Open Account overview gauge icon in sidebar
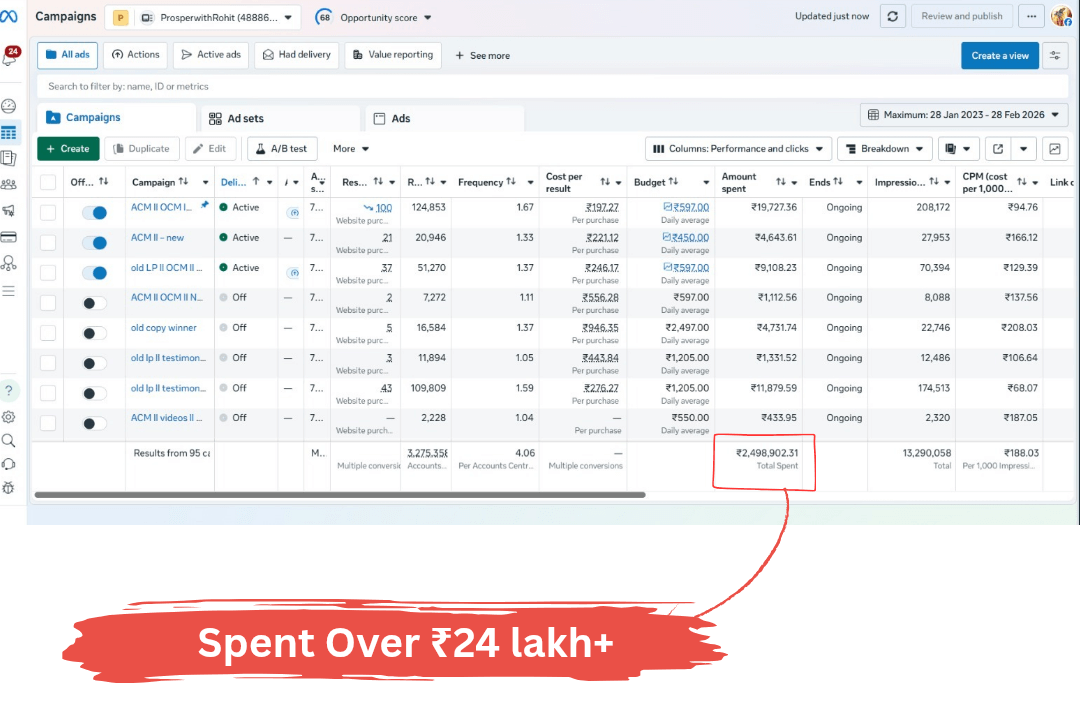This screenshot has width=1080, height=701. 9,106
